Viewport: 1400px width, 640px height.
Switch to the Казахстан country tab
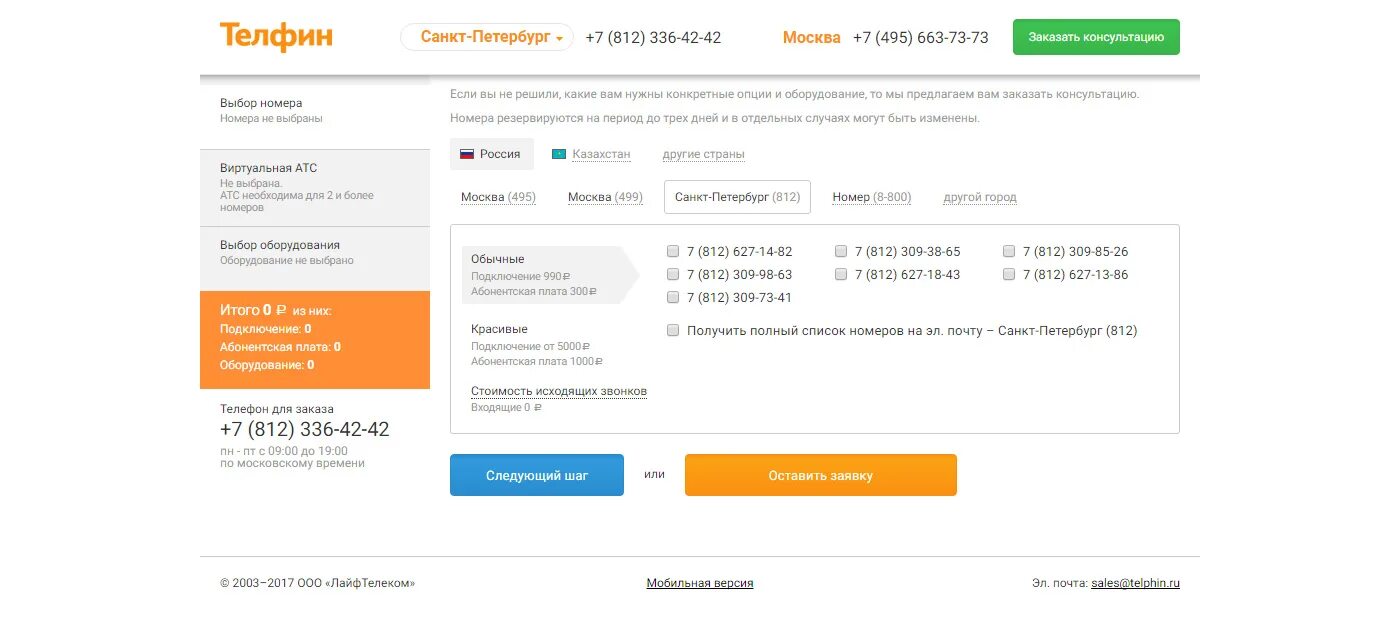(591, 154)
